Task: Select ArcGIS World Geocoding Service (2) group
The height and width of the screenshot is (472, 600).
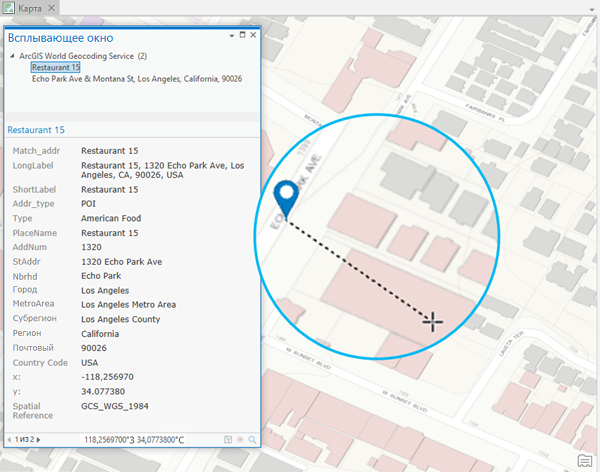Action: [x=83, y=56]
